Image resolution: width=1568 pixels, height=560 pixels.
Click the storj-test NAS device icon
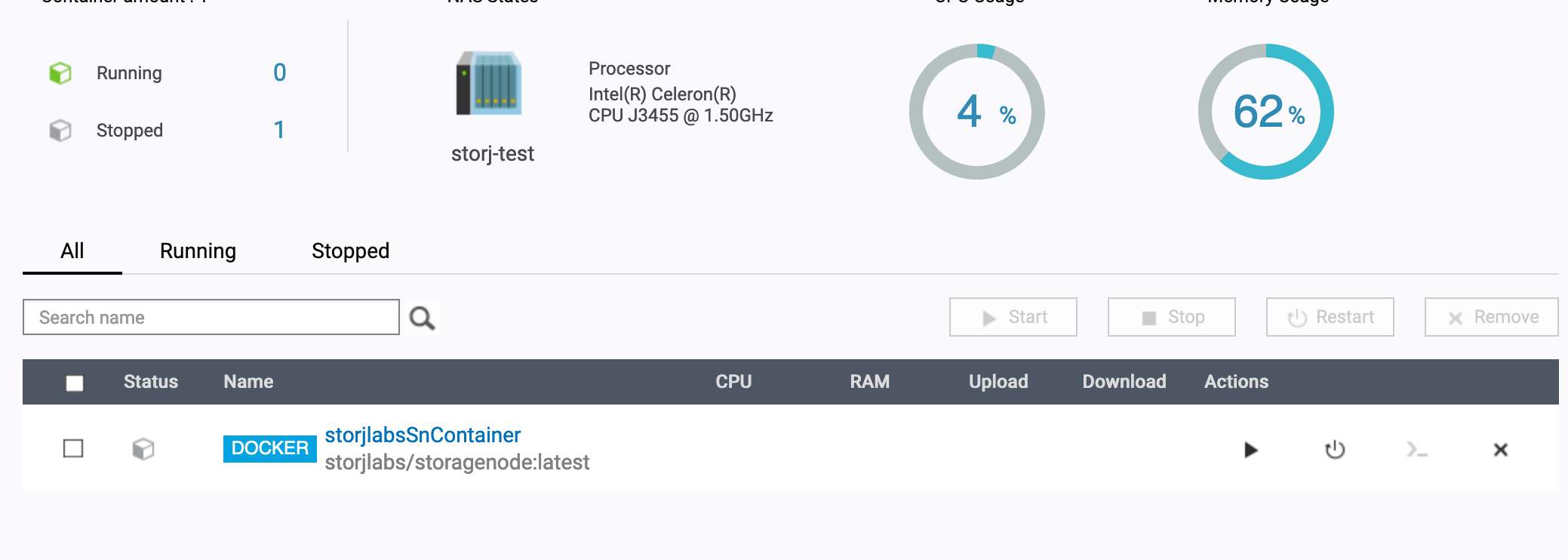click(x=490, y=83)
